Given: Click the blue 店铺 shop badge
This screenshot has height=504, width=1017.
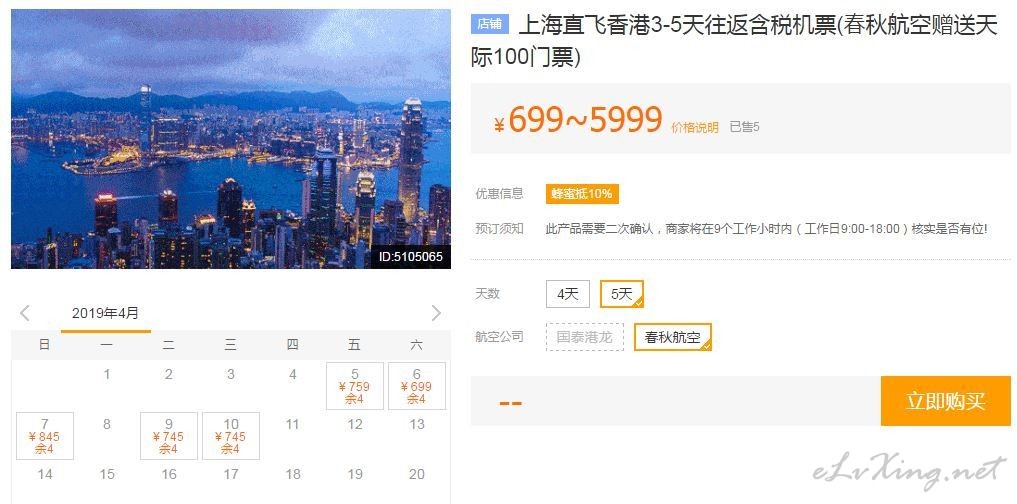Looking at the screenshot, I should pyautogui.click(x=490, y=24).
